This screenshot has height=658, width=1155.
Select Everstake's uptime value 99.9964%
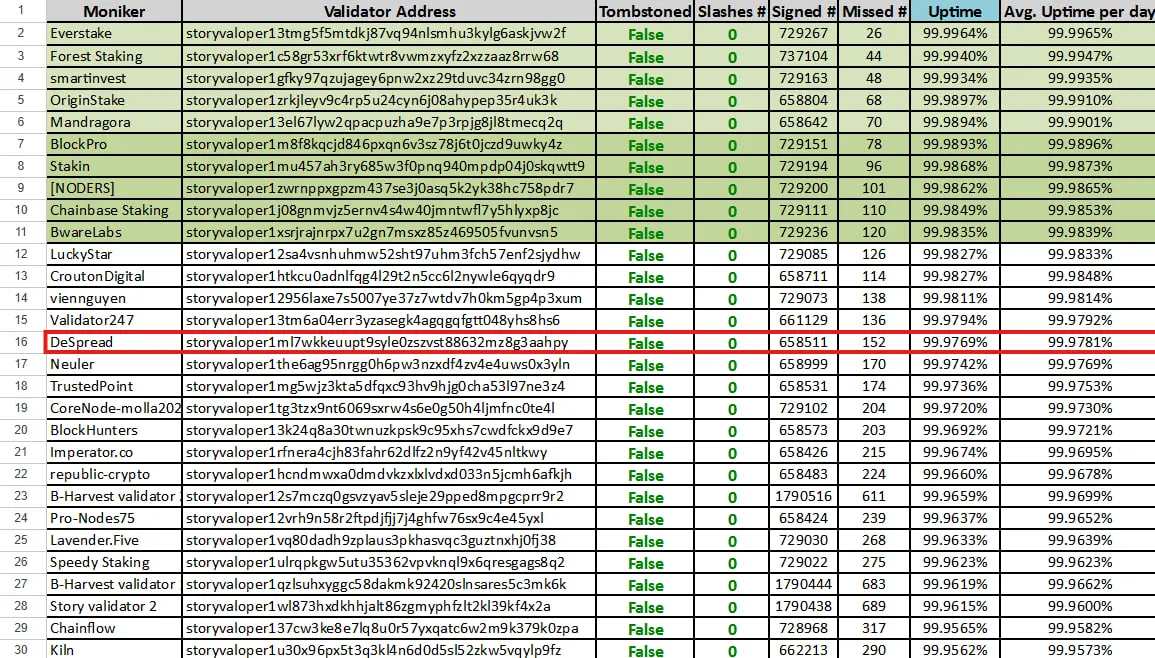(955, 33)
